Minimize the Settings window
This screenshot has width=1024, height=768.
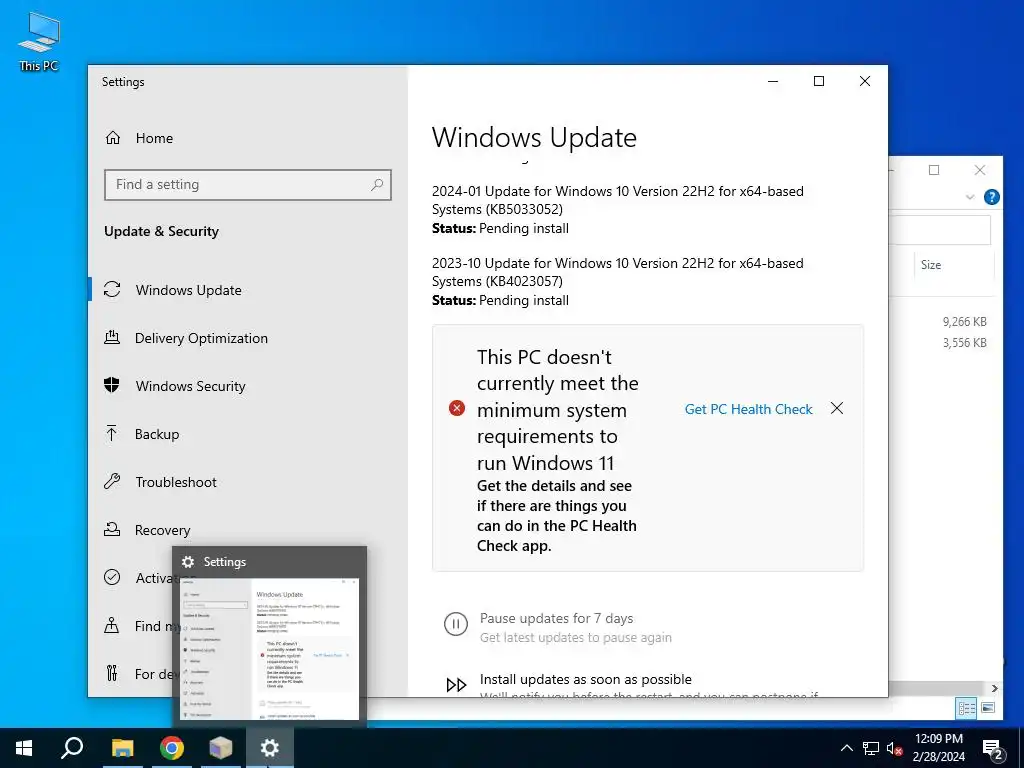tap(773, 81)
